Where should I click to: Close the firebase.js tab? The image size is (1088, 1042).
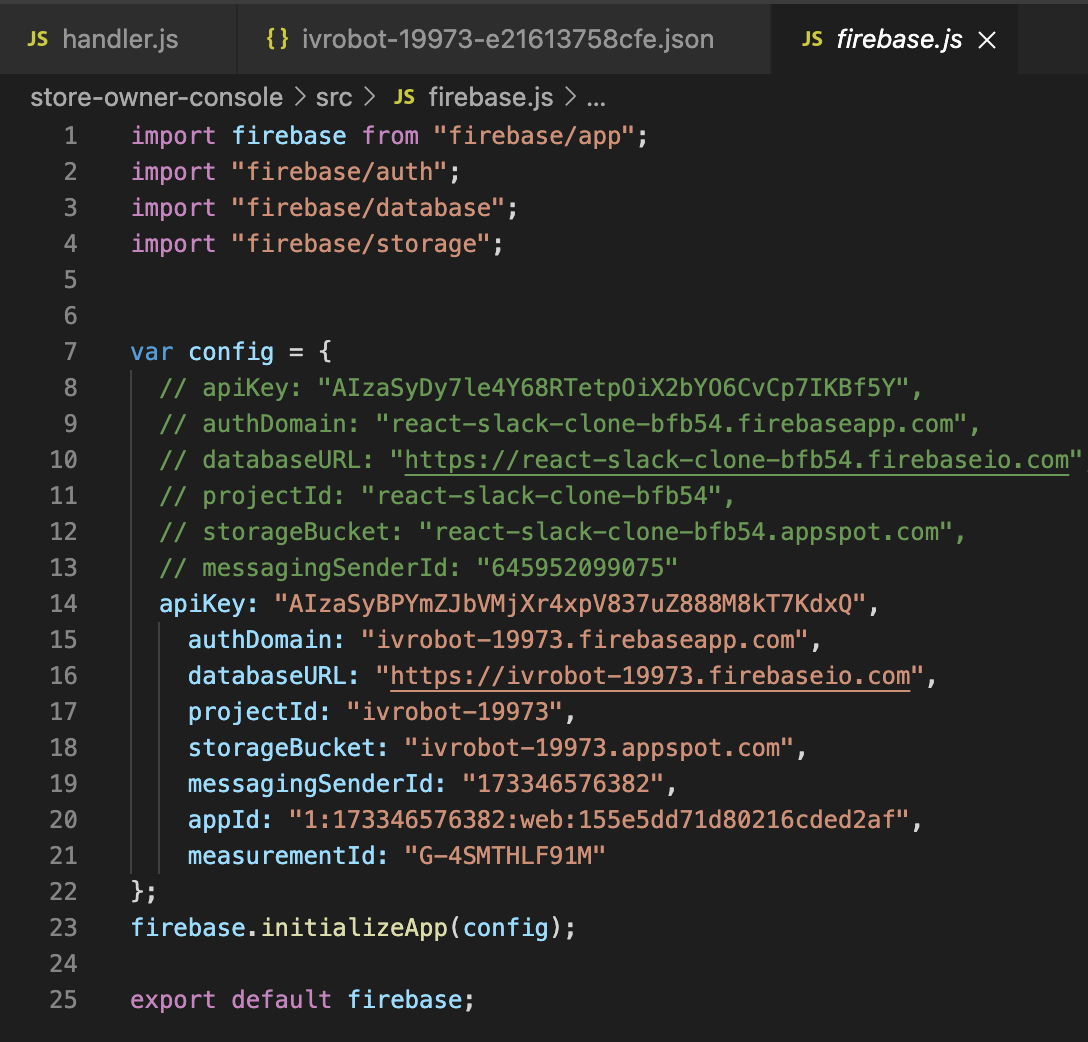[987, 40]
